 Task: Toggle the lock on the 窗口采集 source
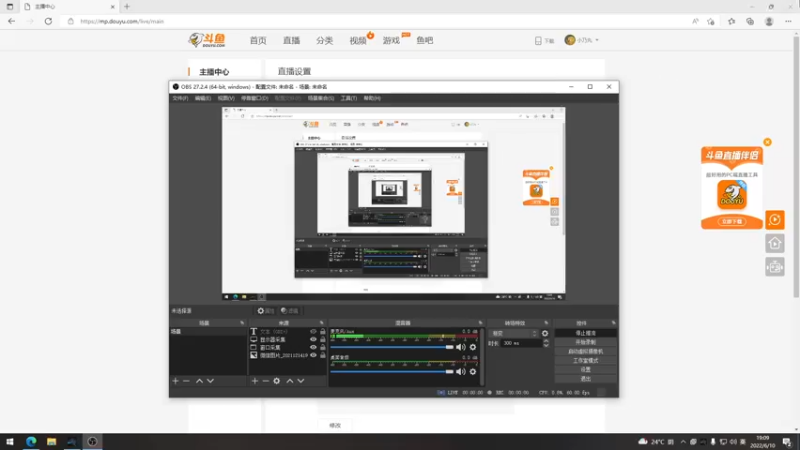322,347
